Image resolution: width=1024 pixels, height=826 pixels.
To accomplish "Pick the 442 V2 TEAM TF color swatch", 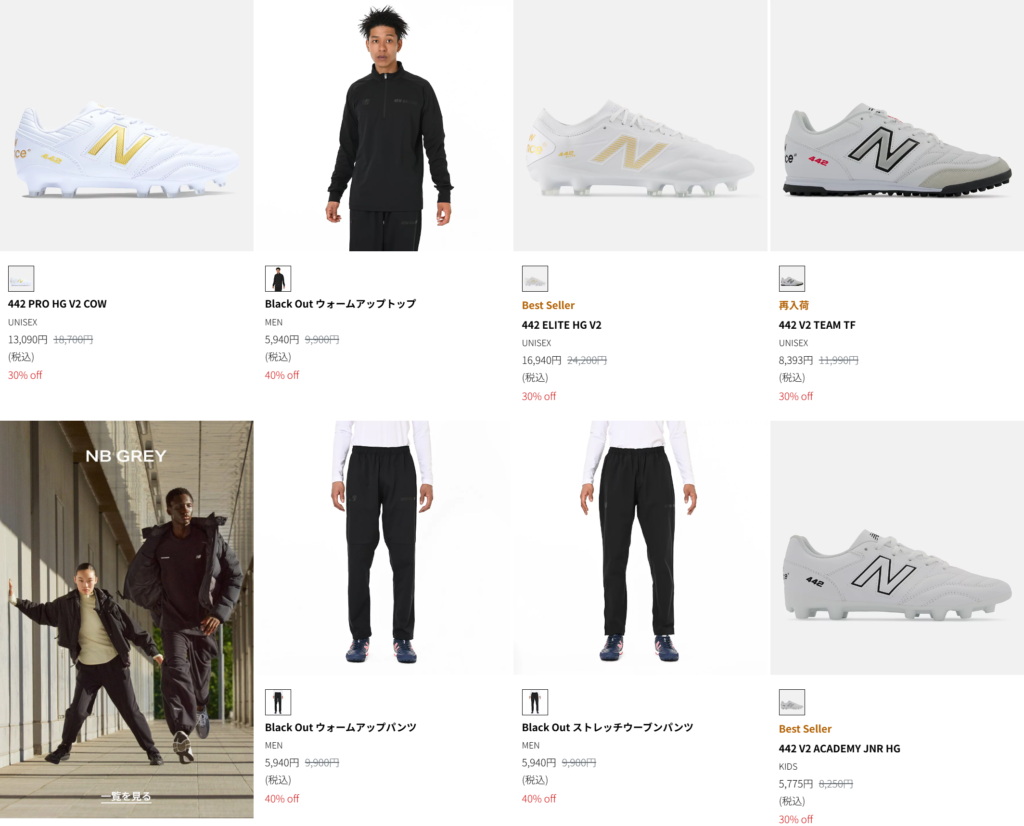I will (x=792, y=278).
